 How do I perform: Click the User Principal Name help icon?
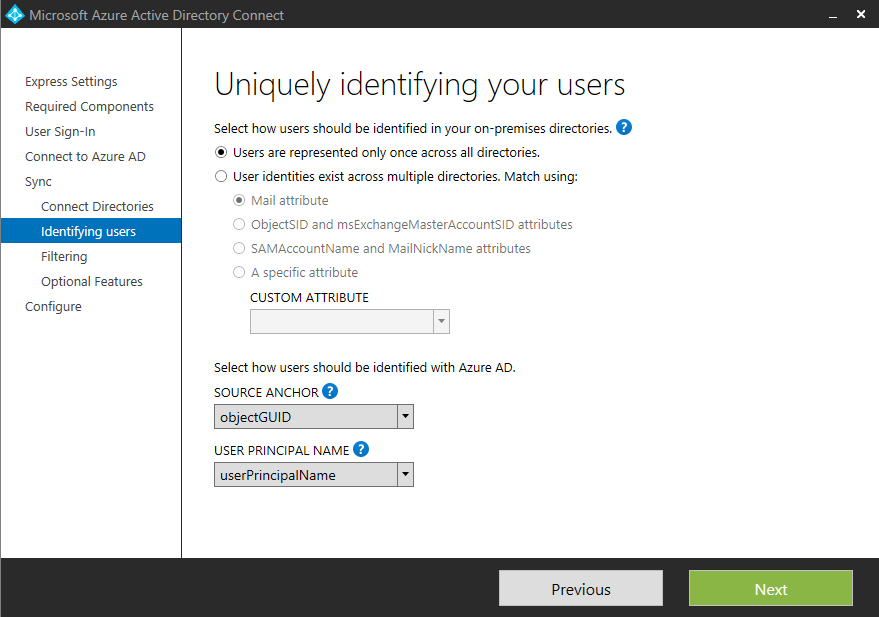[x=361, y=450]
